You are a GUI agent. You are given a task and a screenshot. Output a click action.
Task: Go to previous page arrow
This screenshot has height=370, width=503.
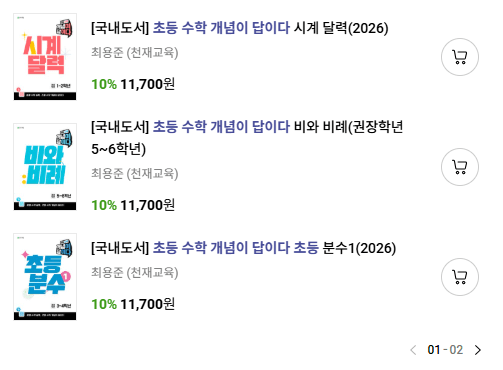point(413,350)
